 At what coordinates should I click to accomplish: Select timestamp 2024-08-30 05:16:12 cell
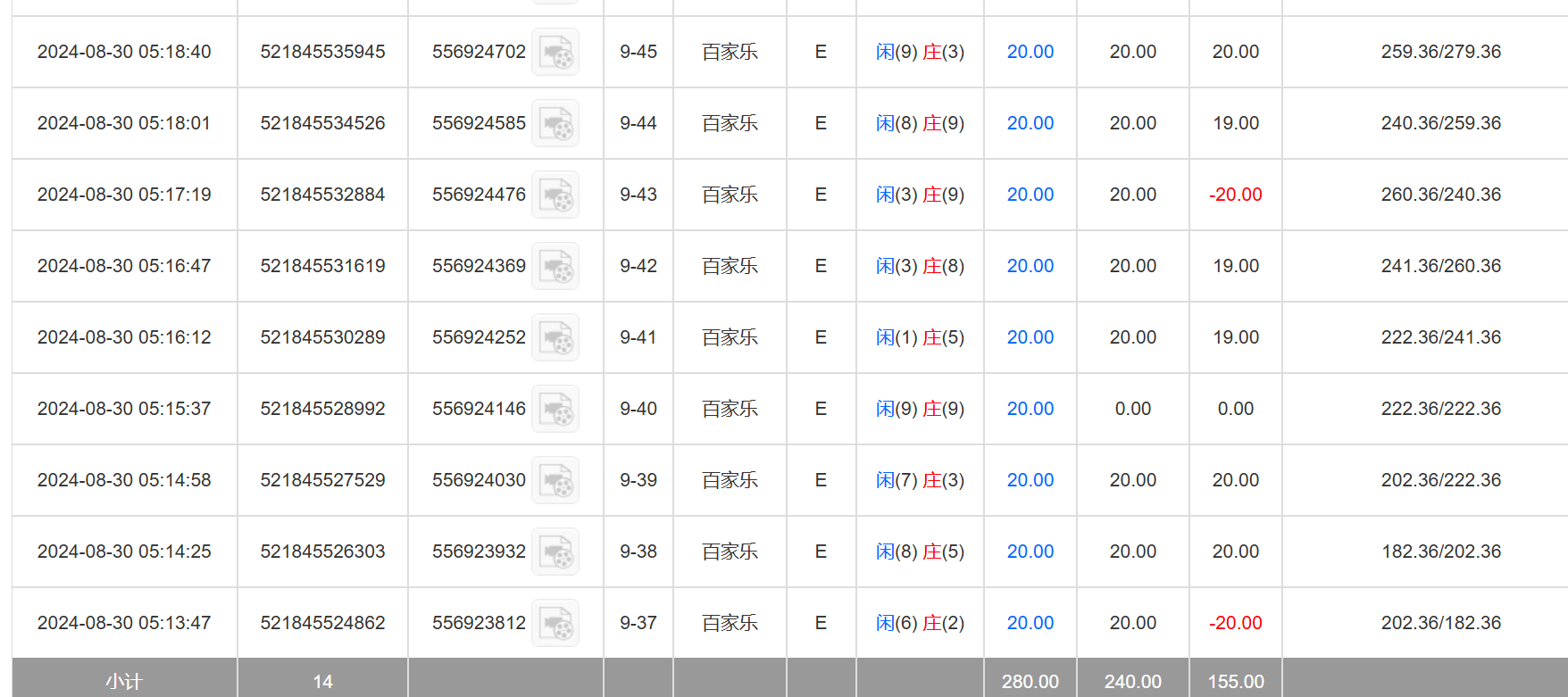(x=124, y=337)
